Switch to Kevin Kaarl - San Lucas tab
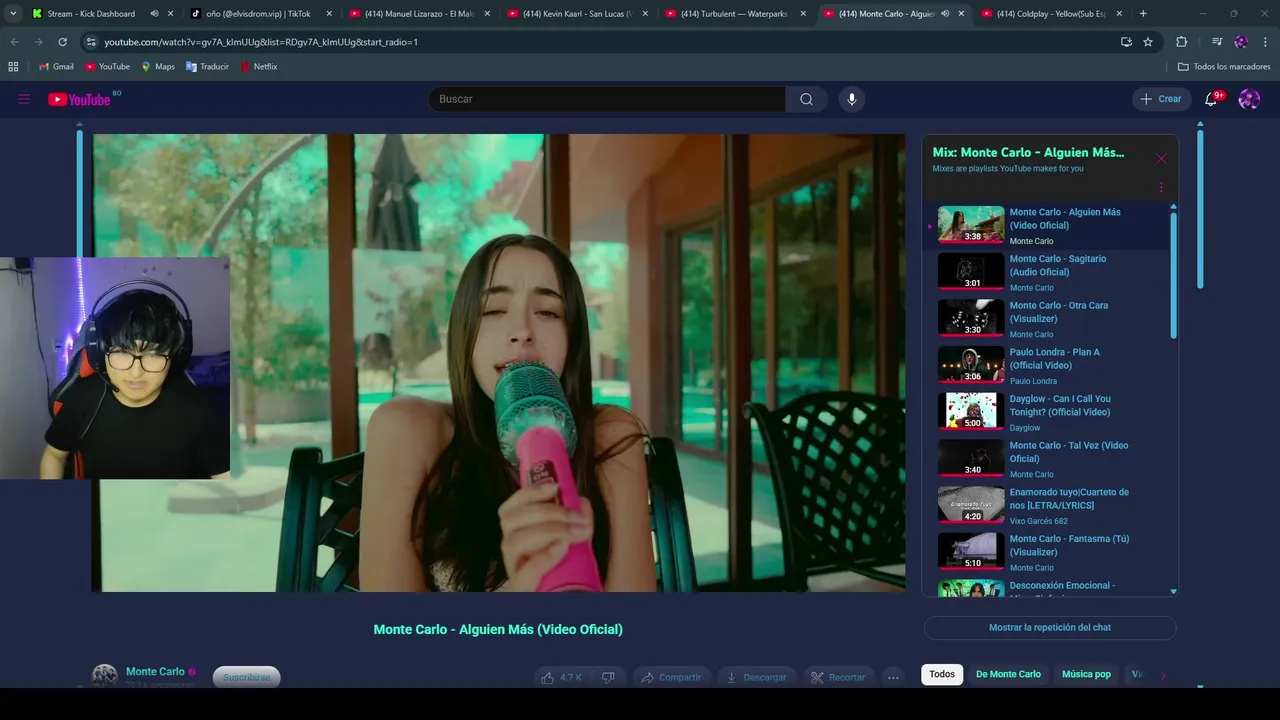This screenshot has width=1280, height=720. (x=577, y=14)
